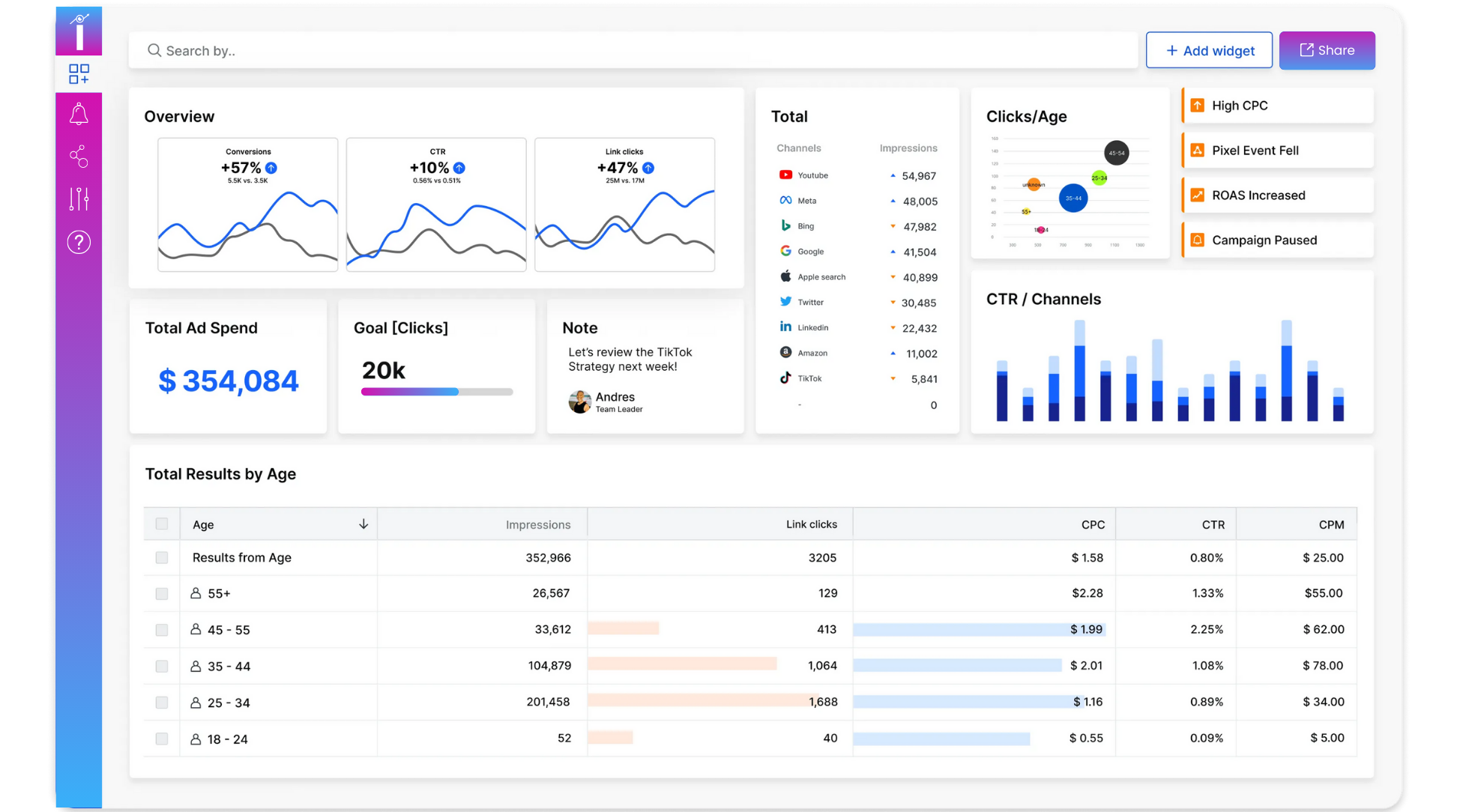Click the app logo at top left
Image resolution: width=1457 pixels, height=812 pixels.
point(79,30)
